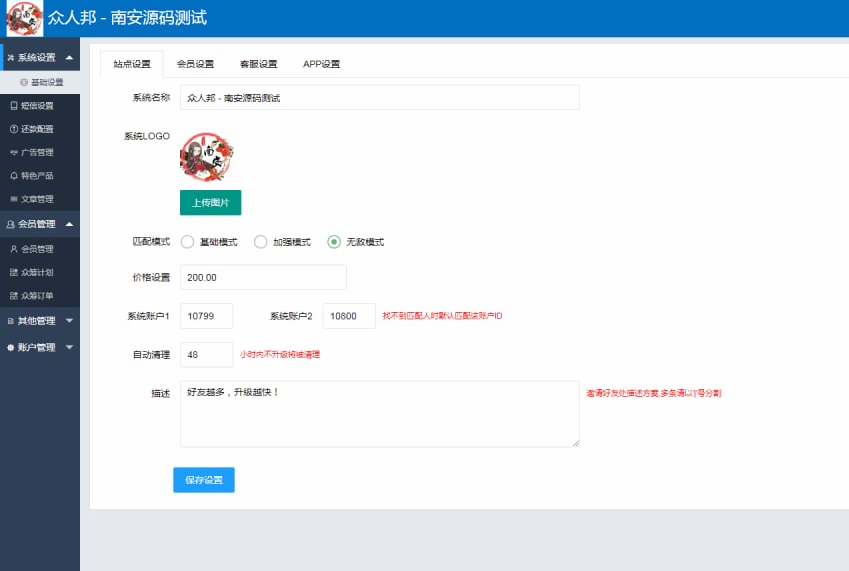
Task: Switch to 会员设置 tab
Action: pyautogui.click(x=195, y=64)
